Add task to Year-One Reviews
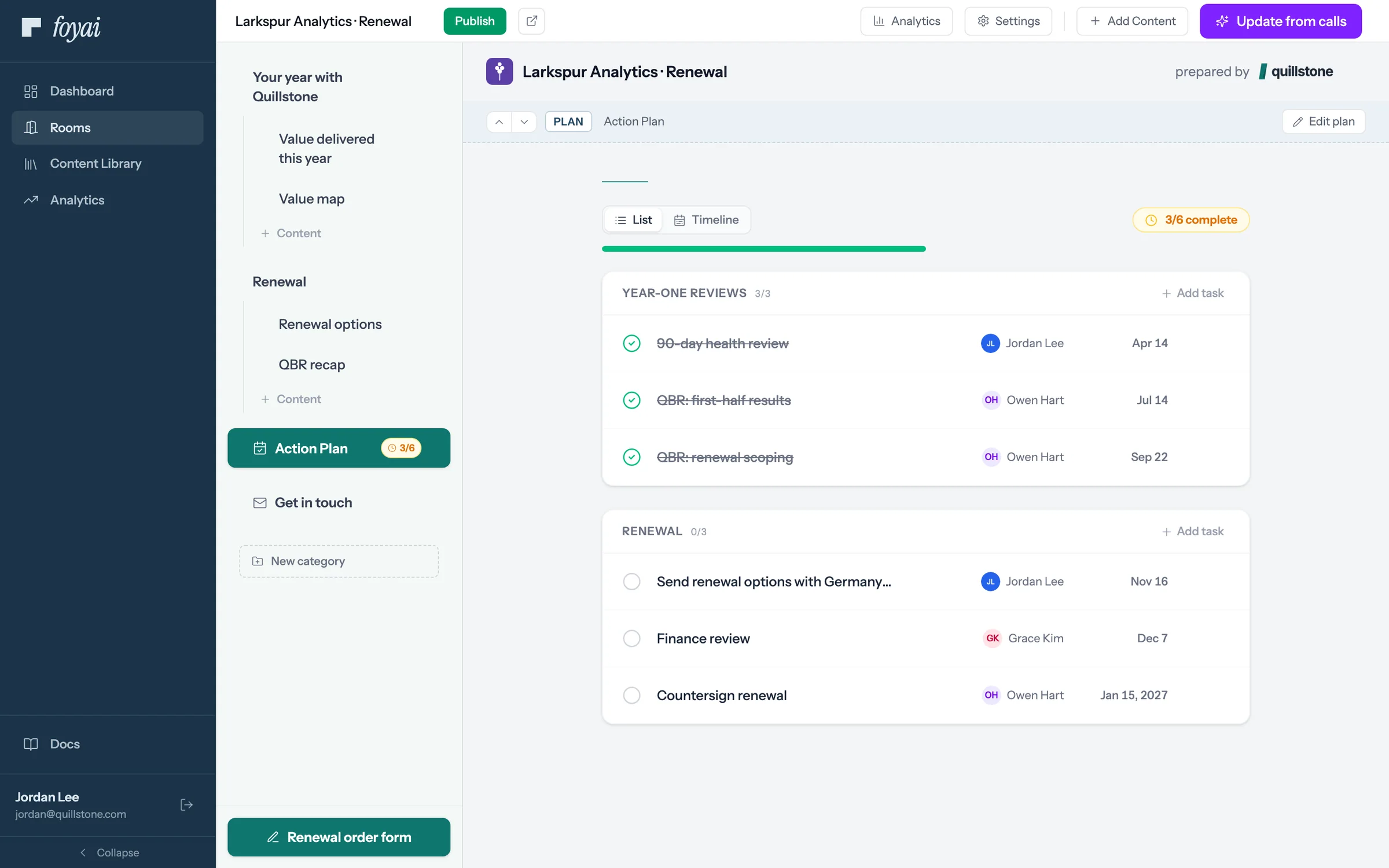 click(1193, 293)
